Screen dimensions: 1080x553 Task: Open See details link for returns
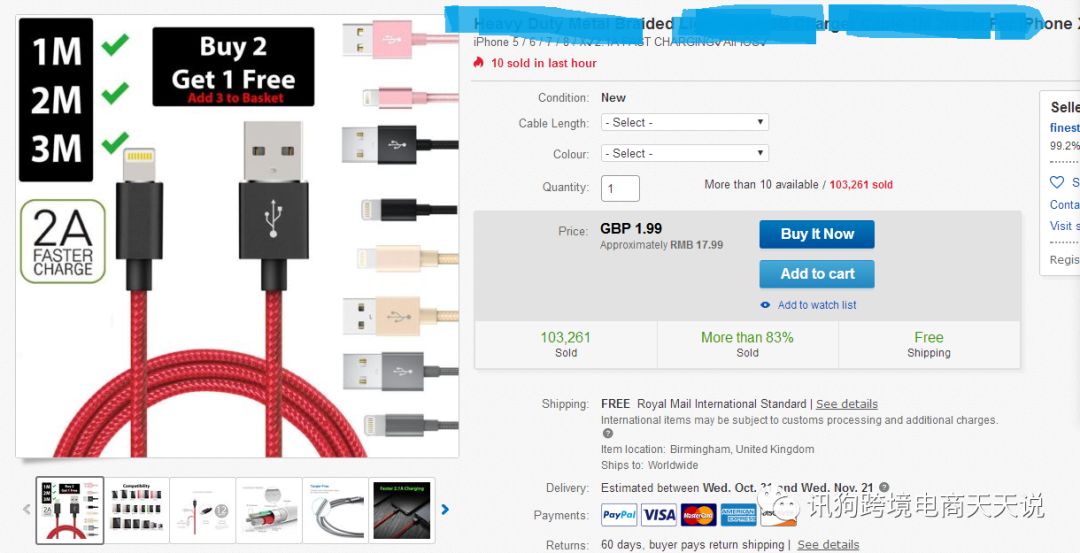(x=828, y=545)
